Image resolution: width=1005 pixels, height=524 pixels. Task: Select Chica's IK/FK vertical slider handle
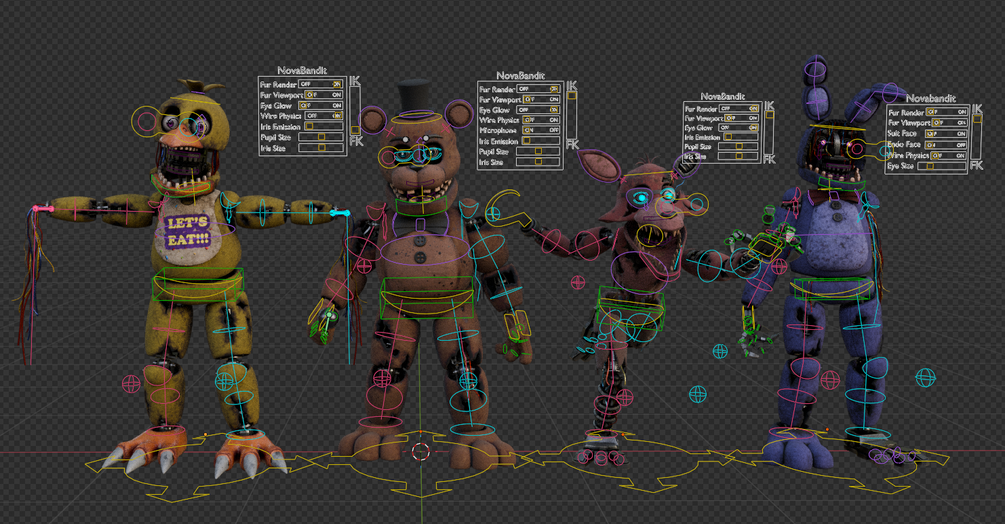click(355, 130)
